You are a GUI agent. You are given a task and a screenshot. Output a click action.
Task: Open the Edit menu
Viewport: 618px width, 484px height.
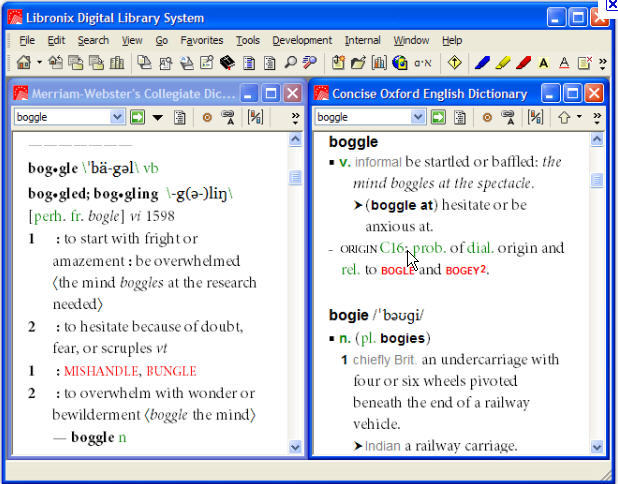[x=56, y=40]
